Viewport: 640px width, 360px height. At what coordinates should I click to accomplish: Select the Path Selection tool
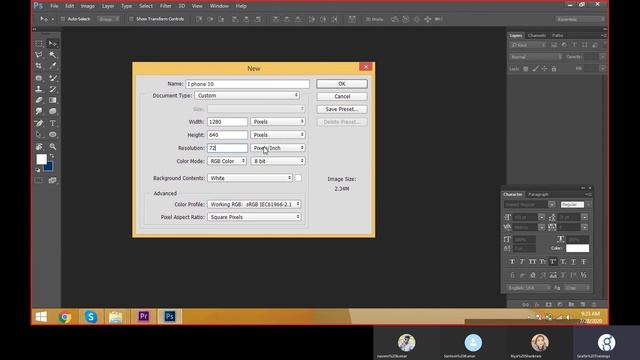point(39,134)
